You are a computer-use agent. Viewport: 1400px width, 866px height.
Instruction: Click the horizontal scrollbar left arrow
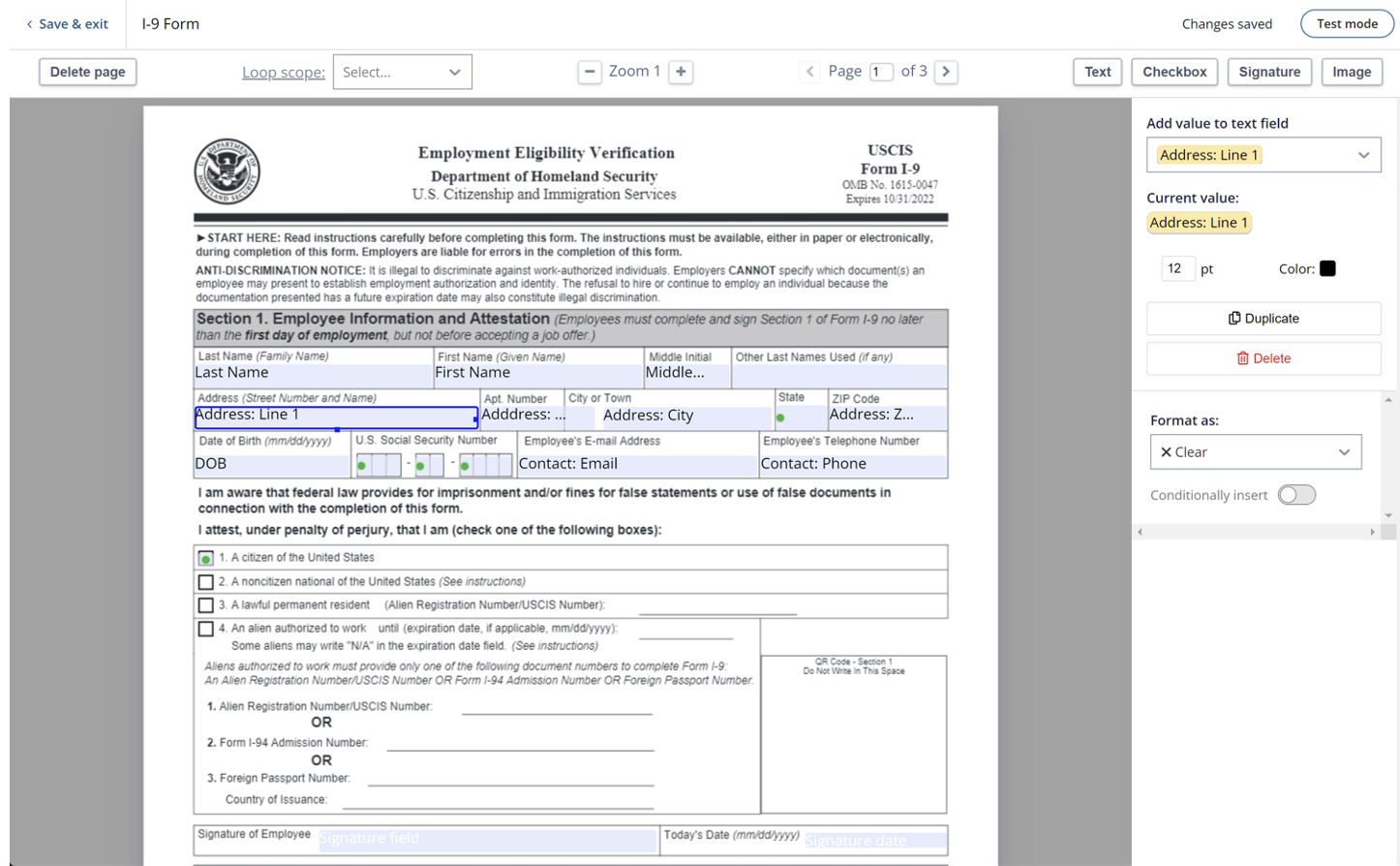click(1140, 532)
